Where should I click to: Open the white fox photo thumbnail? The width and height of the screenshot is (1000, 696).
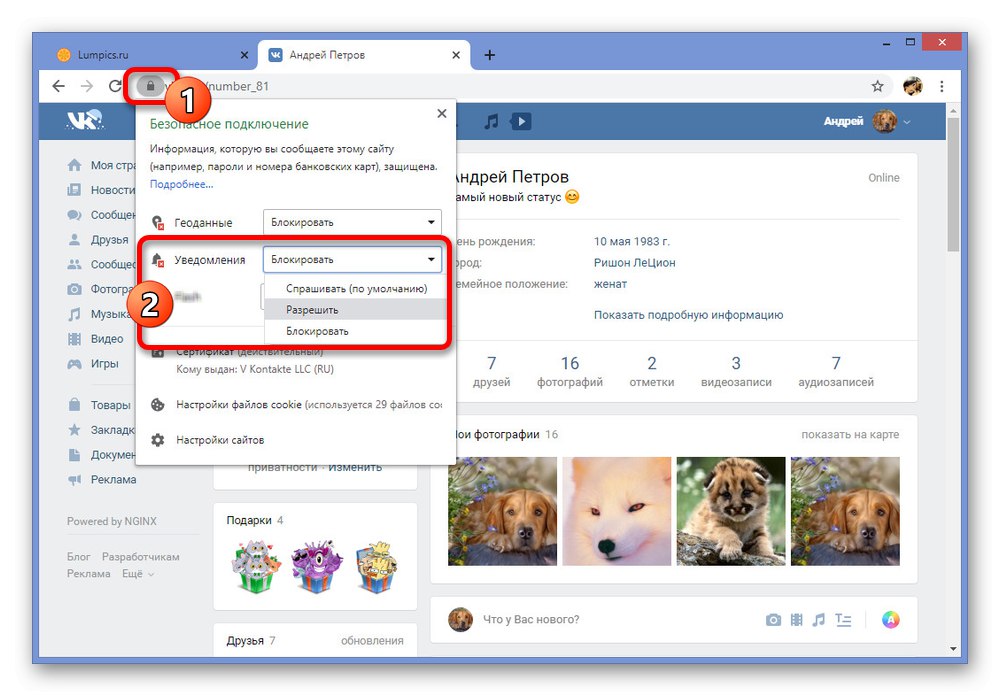tap(617, 511)
